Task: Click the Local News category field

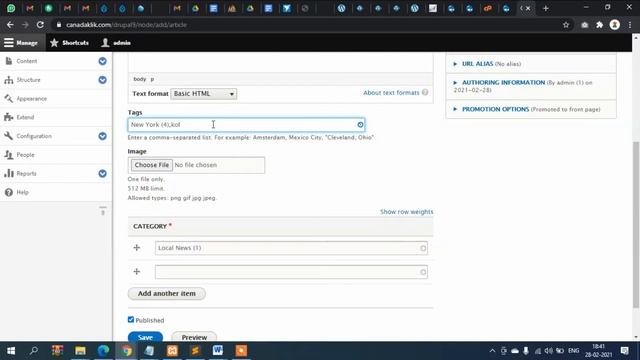Action: coord(291,248)
